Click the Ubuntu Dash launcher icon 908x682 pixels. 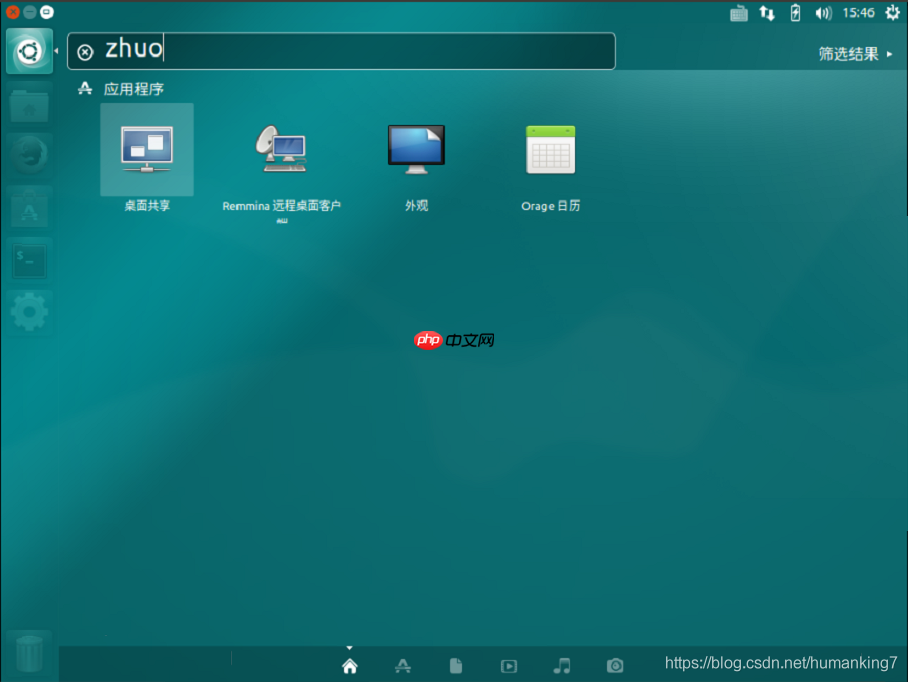[28, 50]
